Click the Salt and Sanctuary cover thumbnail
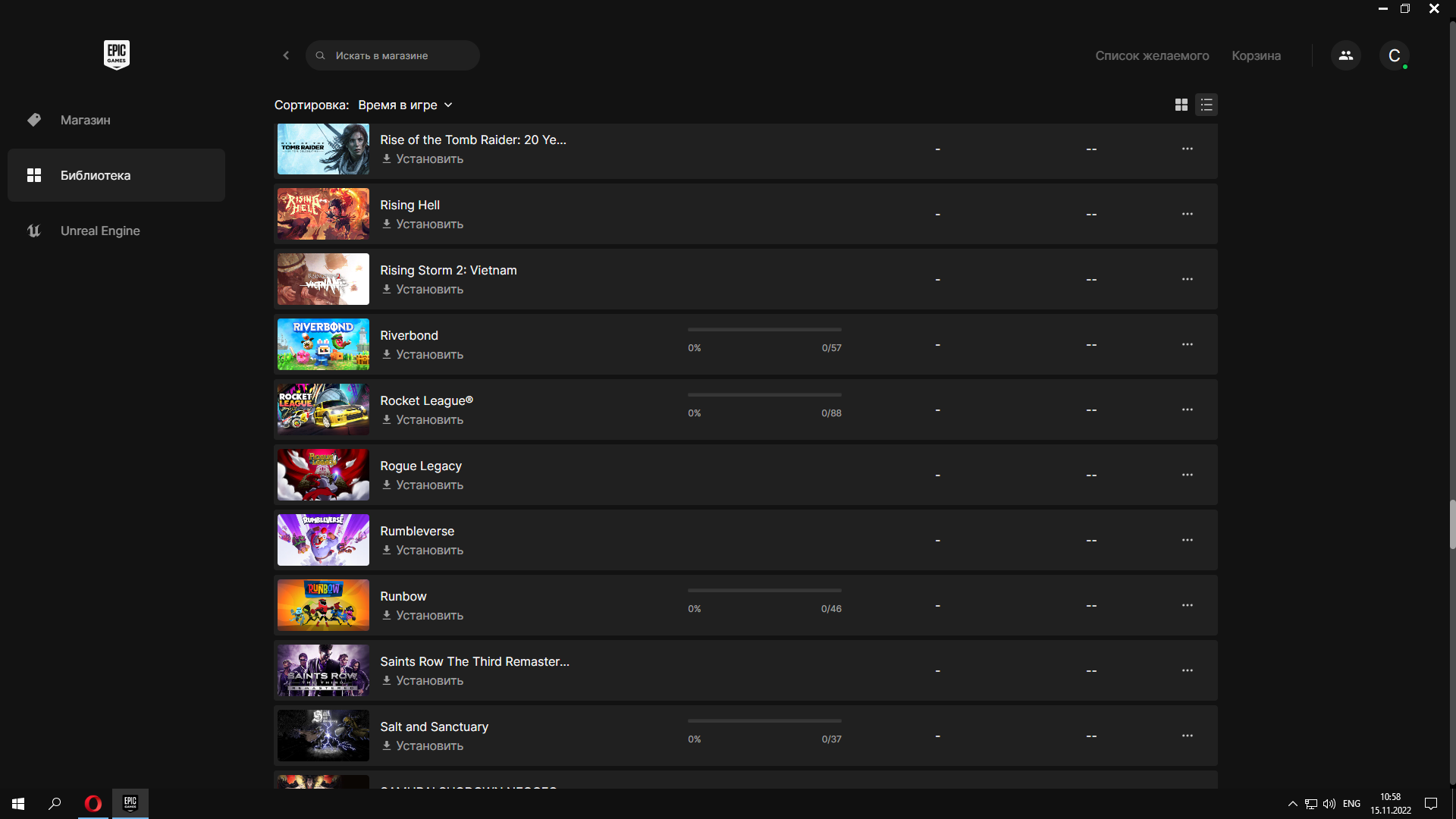 click(323, 736)
